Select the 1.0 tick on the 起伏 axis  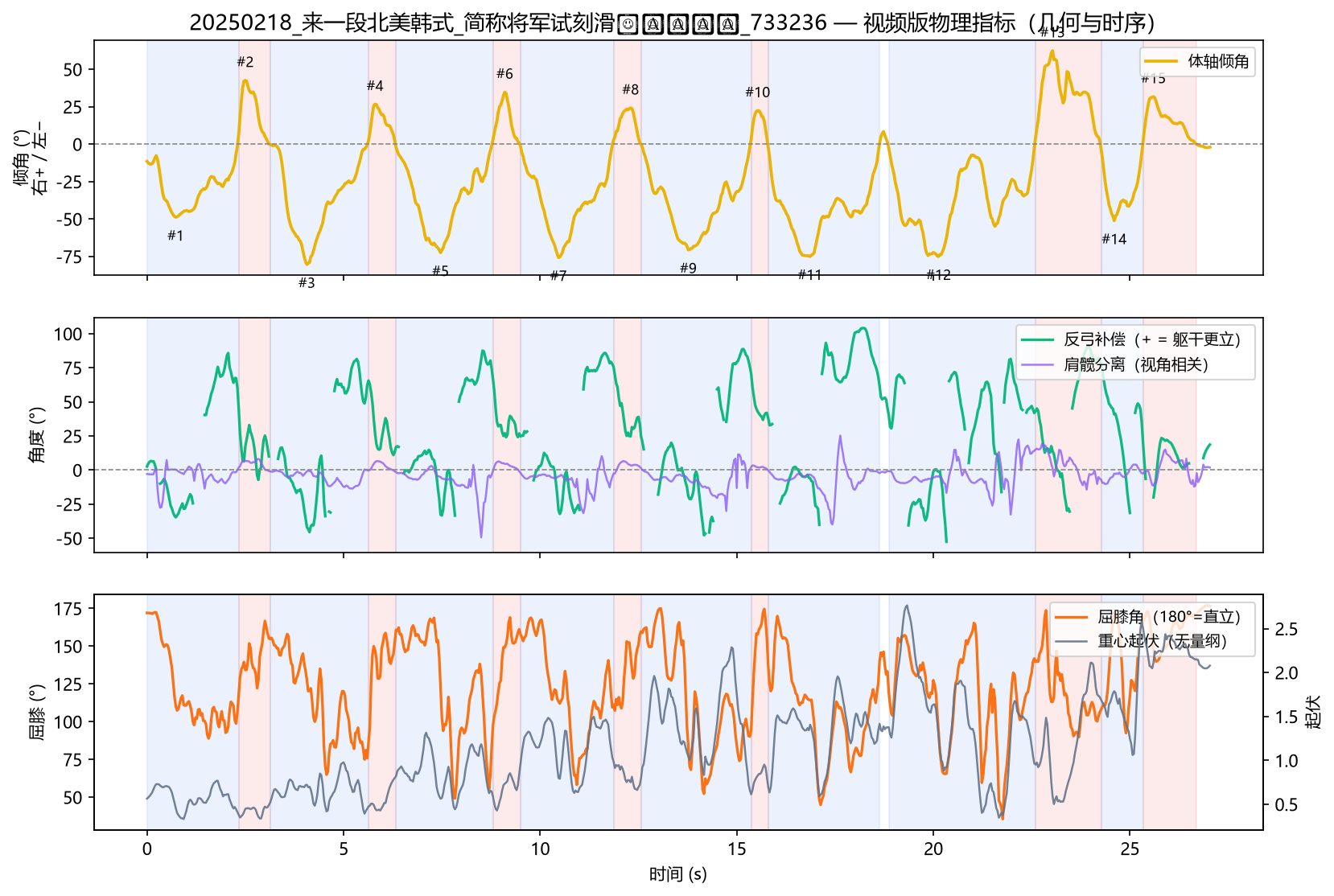click(1287, 761)
